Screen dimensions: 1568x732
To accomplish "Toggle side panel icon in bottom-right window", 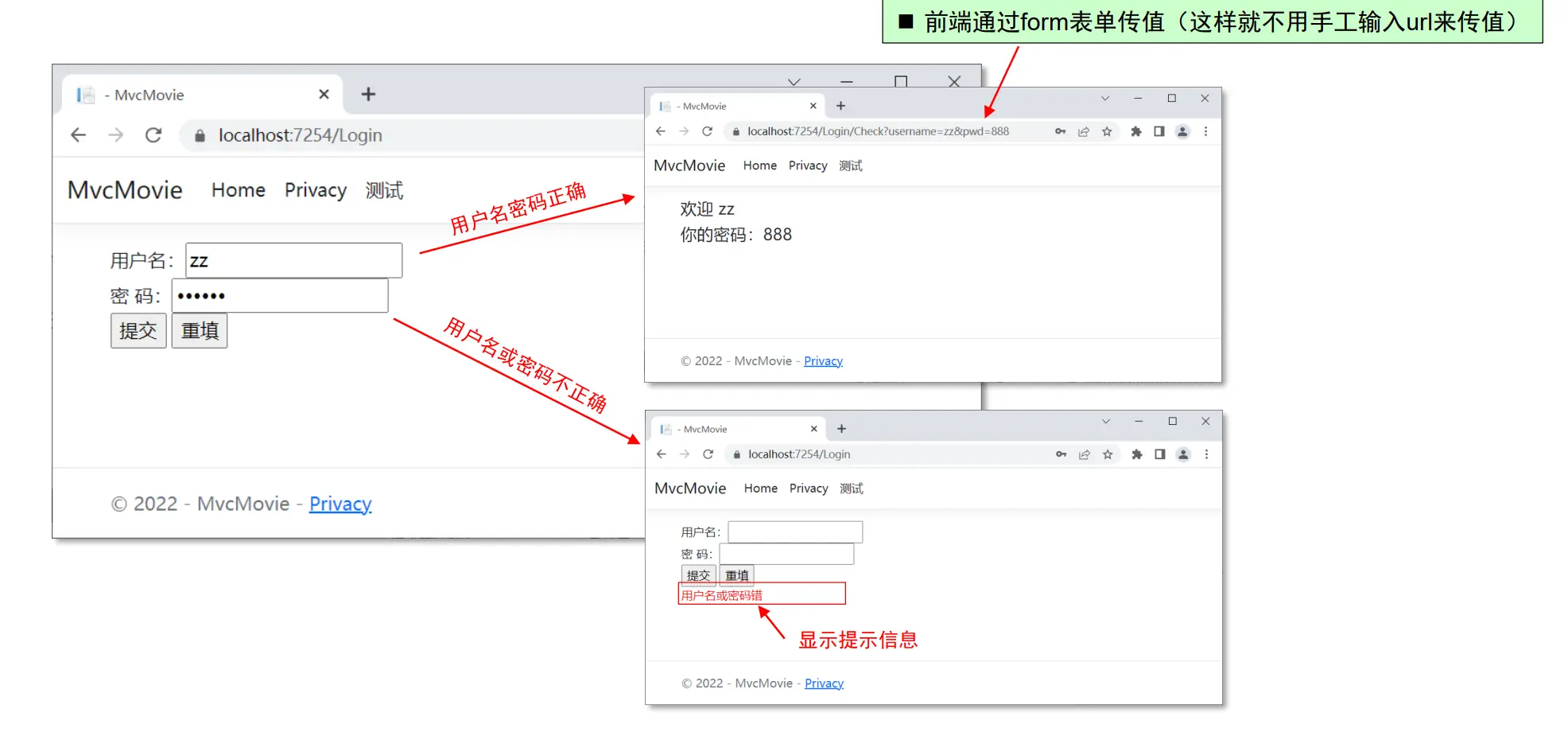I will [x=1160, y=454].
